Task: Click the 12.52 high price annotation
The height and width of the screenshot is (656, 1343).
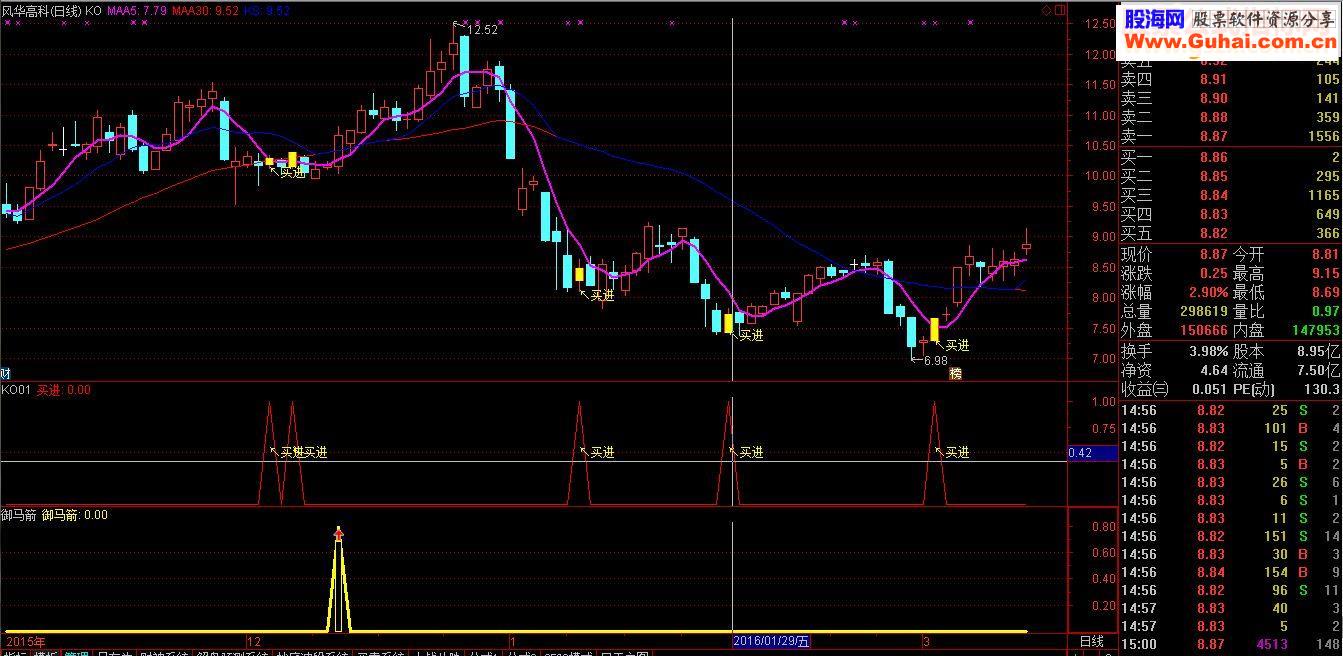Action: (x=483, y=30)
